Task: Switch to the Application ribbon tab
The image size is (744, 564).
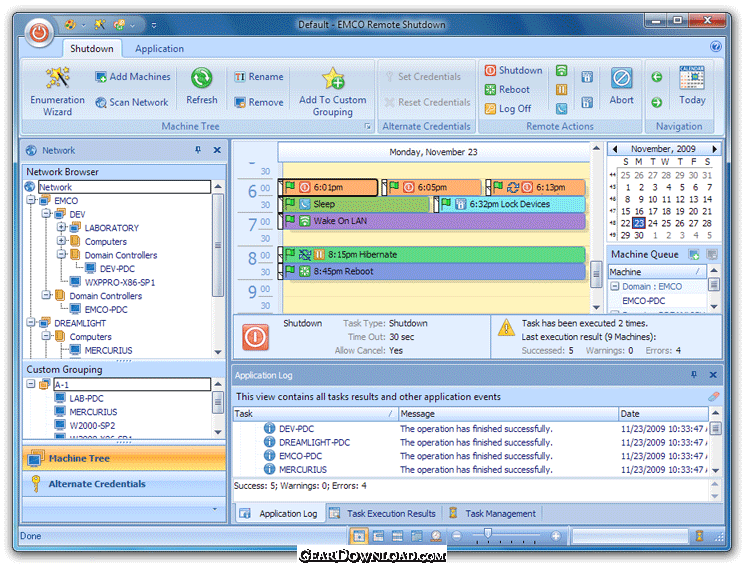Action: click(x=159, y=48)
